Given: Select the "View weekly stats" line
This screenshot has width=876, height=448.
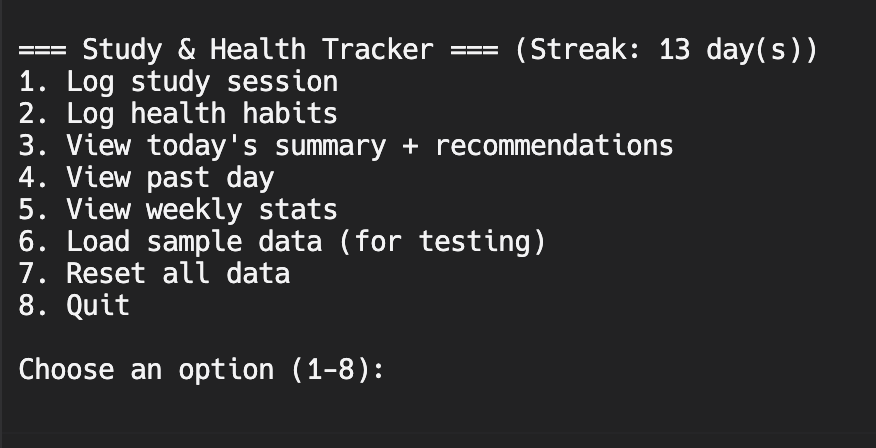Looking at the screenshot, I should tap(178, 210).
